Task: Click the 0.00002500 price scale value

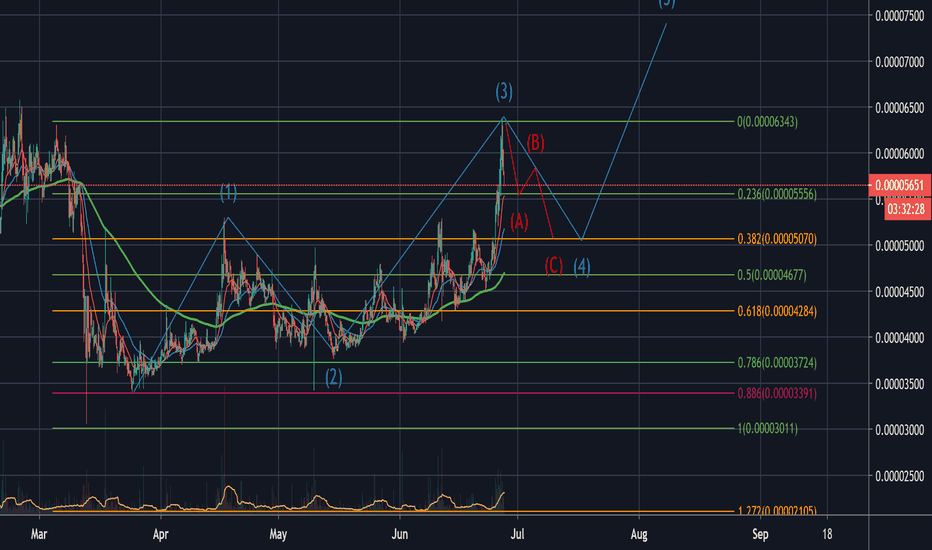Action: 900,476
